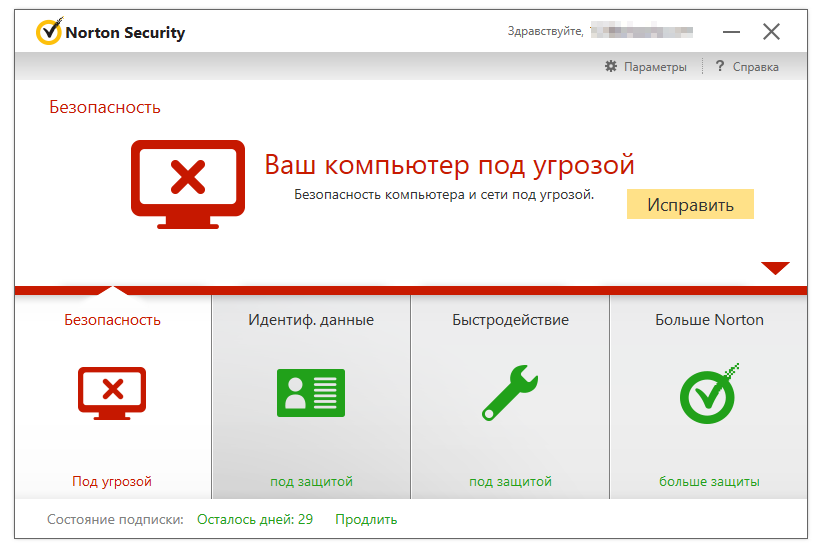Image resolution: width=826 pixels, height=551 pixels.
Task: Click под защитой under Идентиф. данные
Action: 311,481
